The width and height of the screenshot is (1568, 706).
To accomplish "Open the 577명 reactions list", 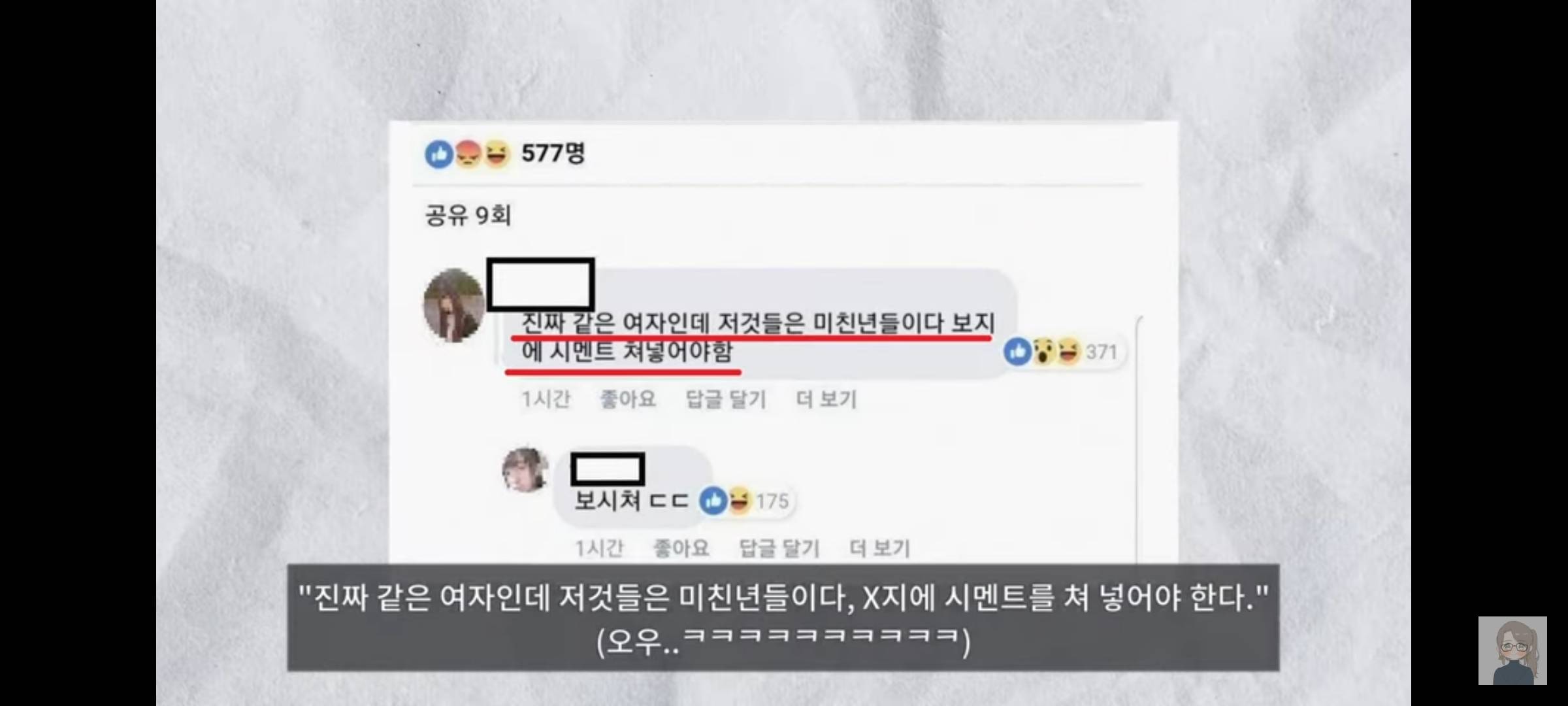I will click(x=553, y=154).
